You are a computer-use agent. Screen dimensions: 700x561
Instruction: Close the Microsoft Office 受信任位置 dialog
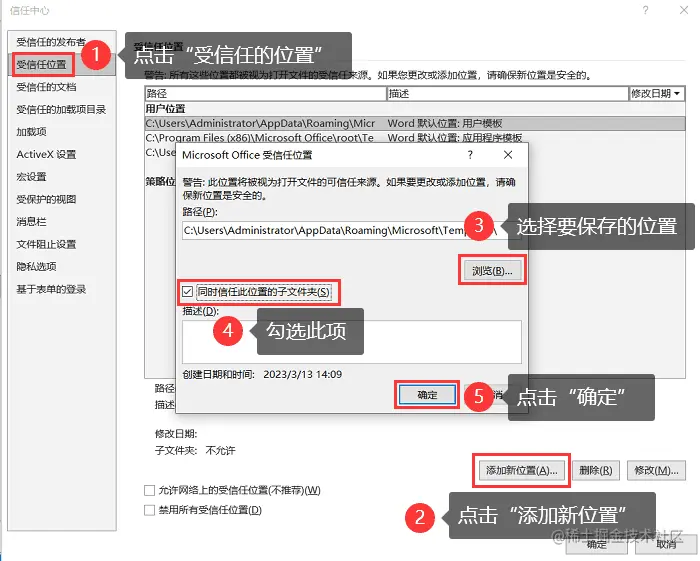click(508, 155)
